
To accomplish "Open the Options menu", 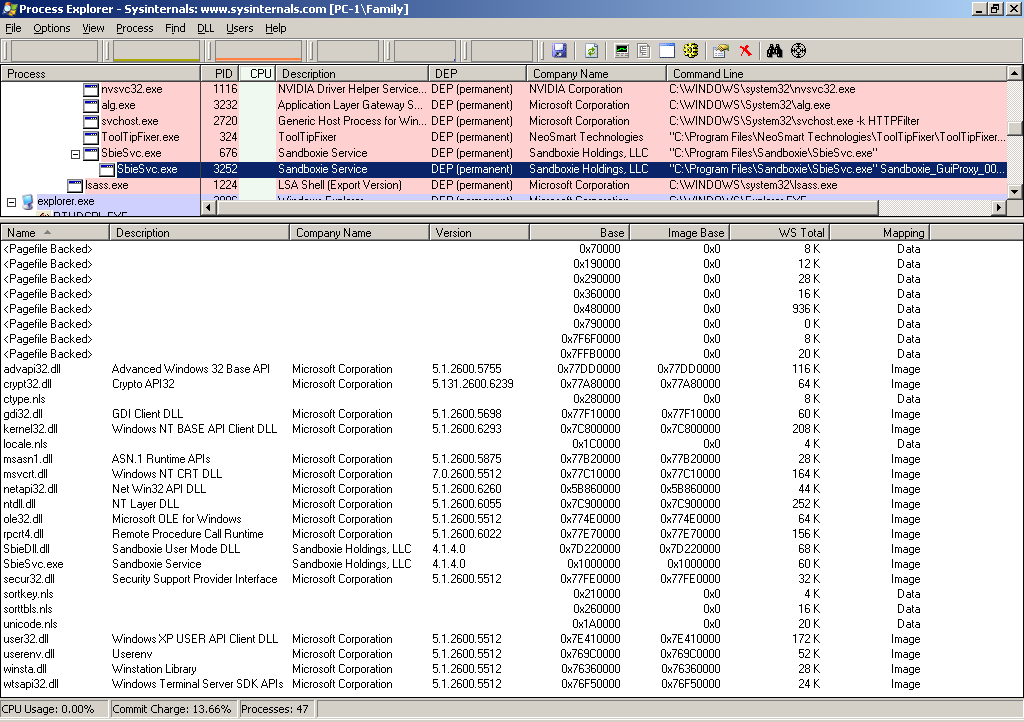I will (52, 28).
